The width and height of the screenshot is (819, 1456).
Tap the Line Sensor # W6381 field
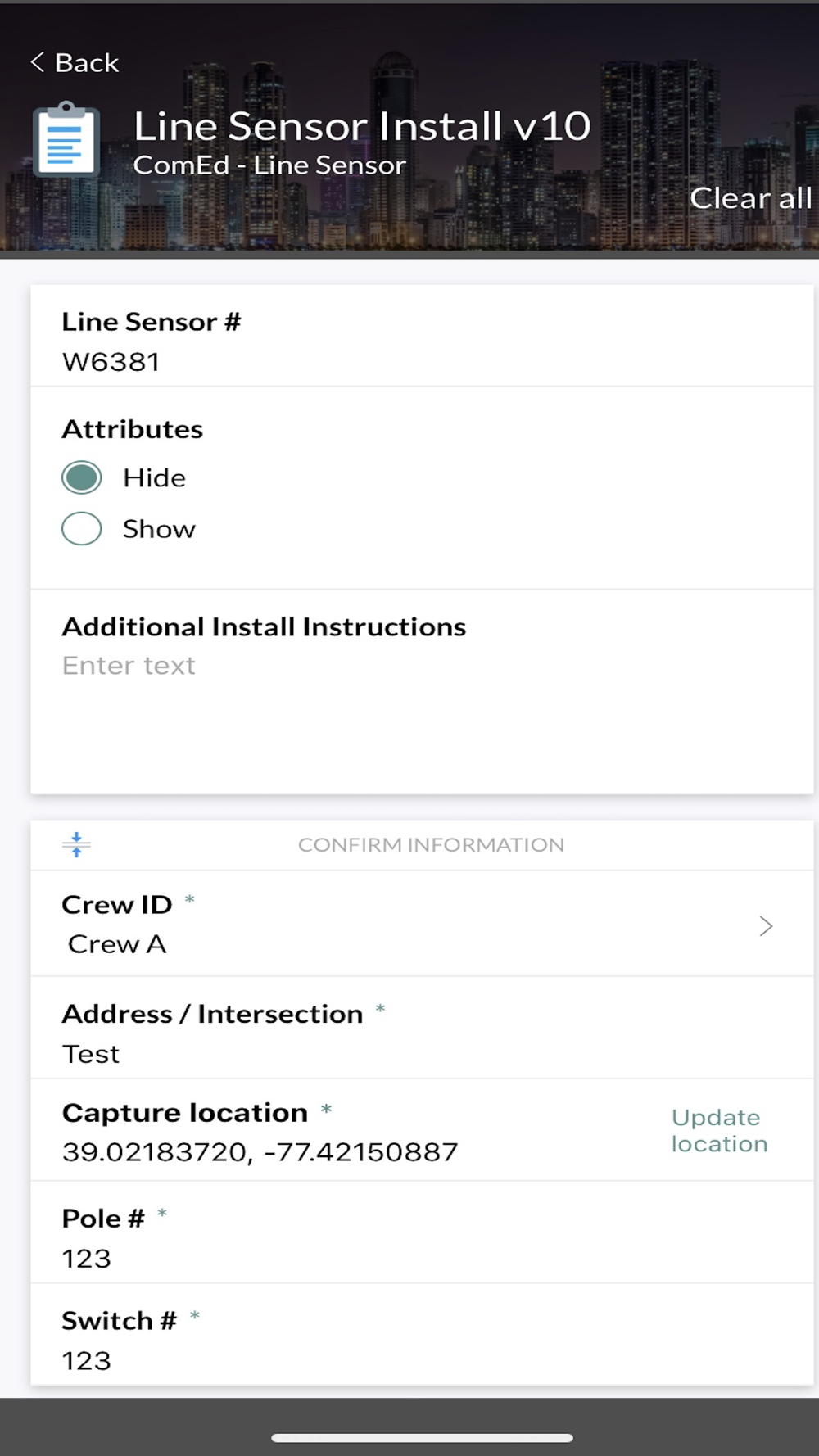pos(111,361)
